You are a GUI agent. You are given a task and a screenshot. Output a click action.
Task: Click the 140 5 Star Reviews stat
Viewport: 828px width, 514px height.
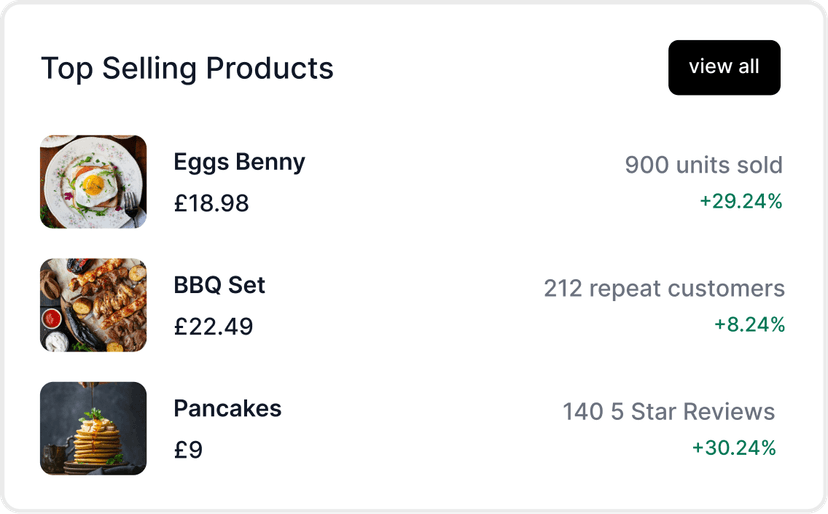(x=668, y=412)
